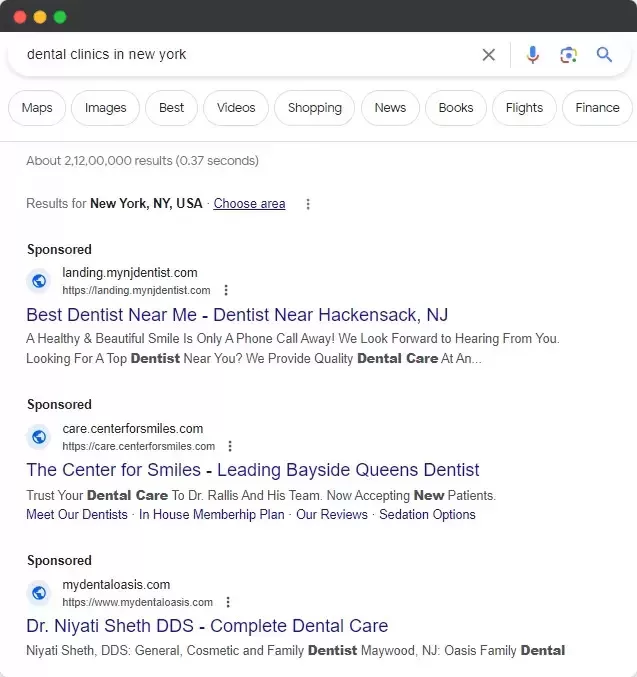Click the https://landing.mynjdentist.com URL text

pyautogui.click(x=136, y=290)
